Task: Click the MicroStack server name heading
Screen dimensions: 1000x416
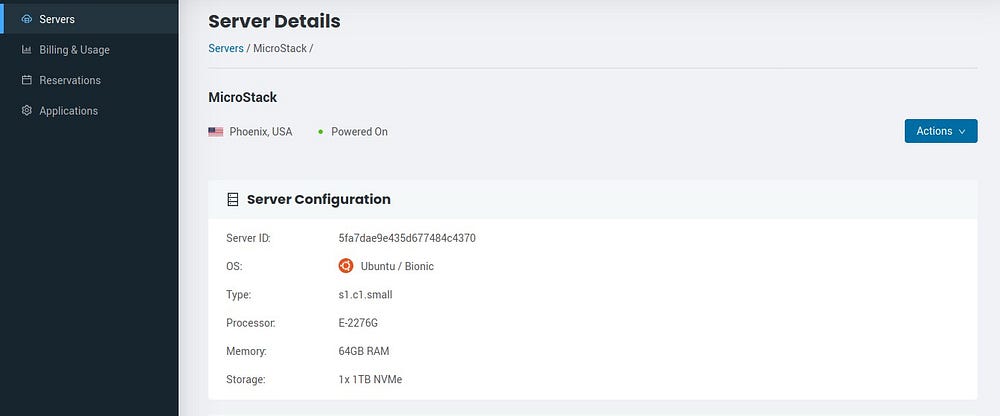Action: pyautogui.click(x=242, y=97)
